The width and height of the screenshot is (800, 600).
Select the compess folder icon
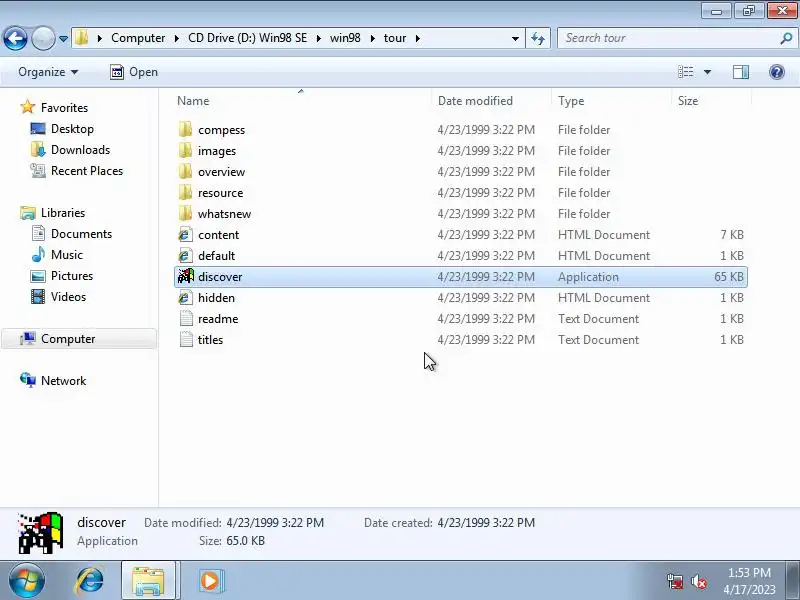point(185,130)
